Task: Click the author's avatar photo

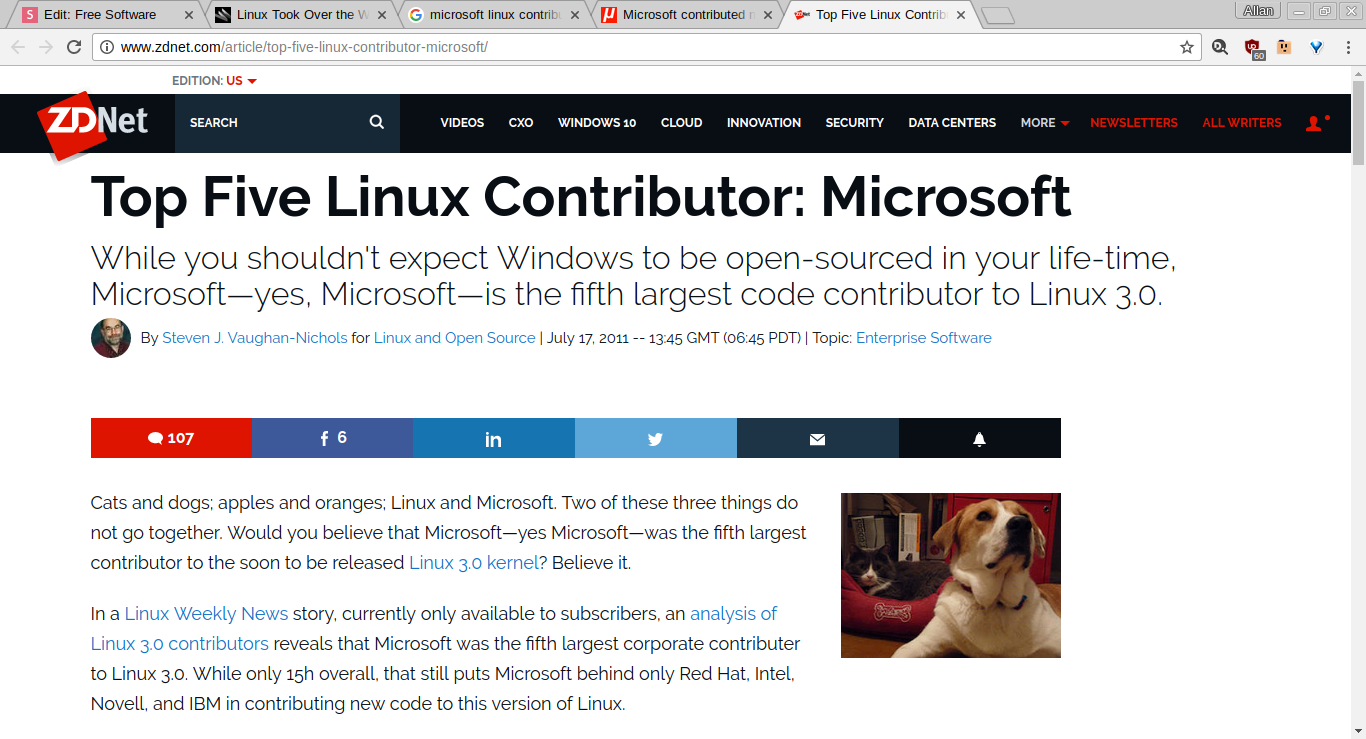Action: click(111, 338)
